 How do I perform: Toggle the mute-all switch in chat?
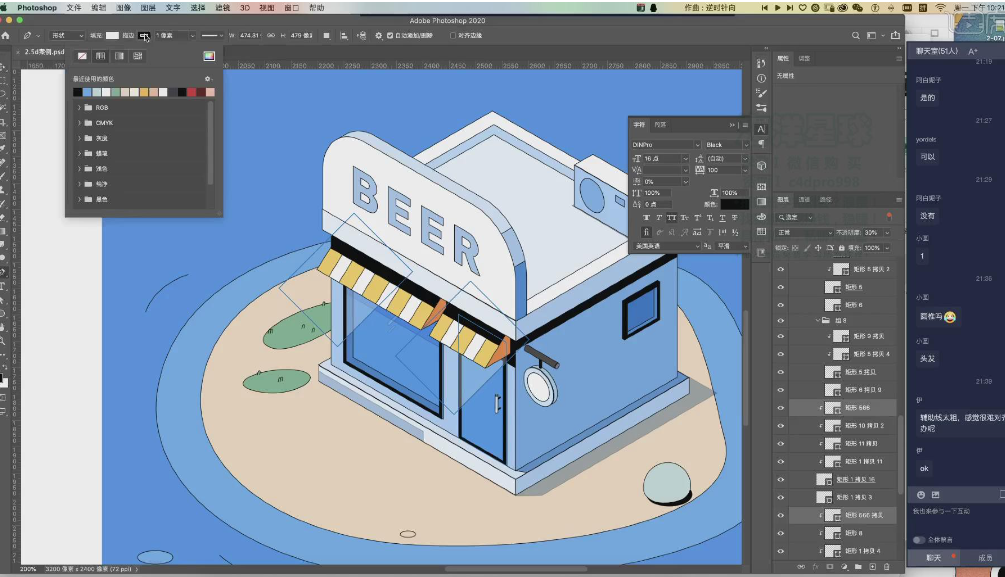click(918, 540)
